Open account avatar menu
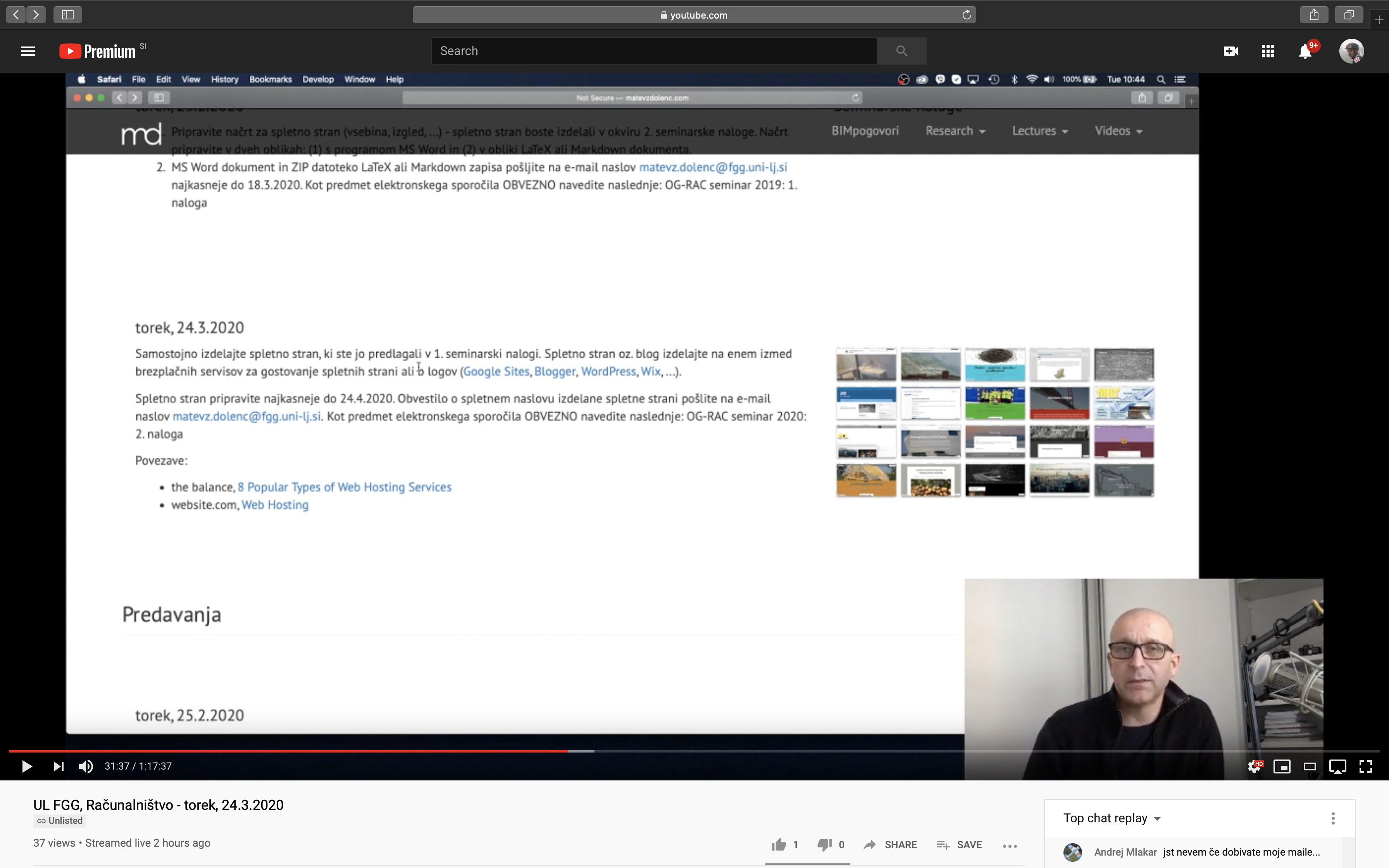Viewport: 1389px width, 868px height. click(x=1351, y=51)
